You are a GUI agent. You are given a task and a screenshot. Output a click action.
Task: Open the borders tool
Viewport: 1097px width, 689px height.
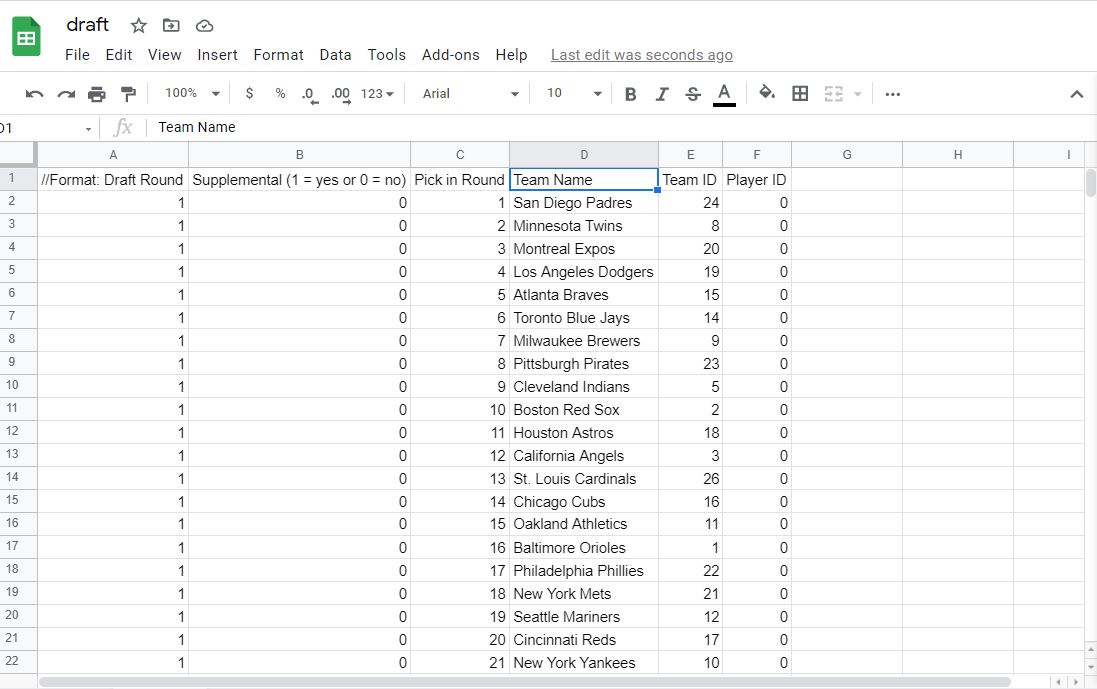pos(800,94)
